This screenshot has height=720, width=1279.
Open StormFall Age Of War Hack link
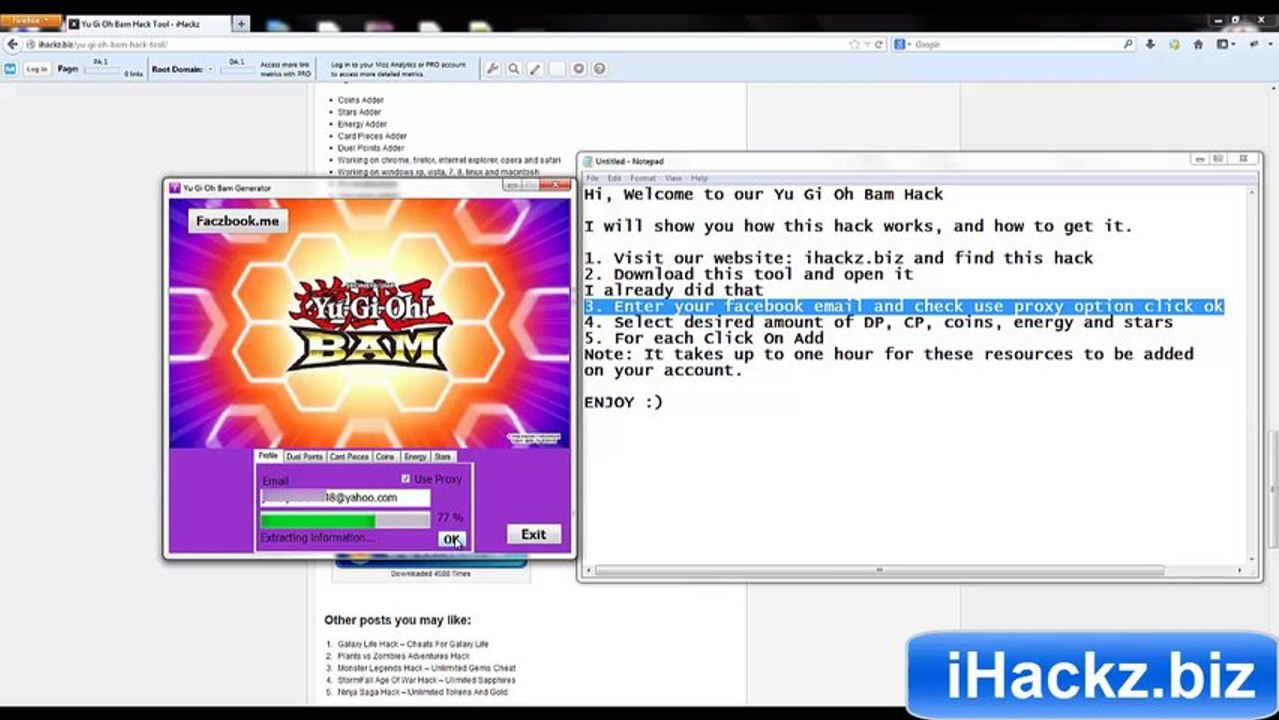click(x=426, y=680)
